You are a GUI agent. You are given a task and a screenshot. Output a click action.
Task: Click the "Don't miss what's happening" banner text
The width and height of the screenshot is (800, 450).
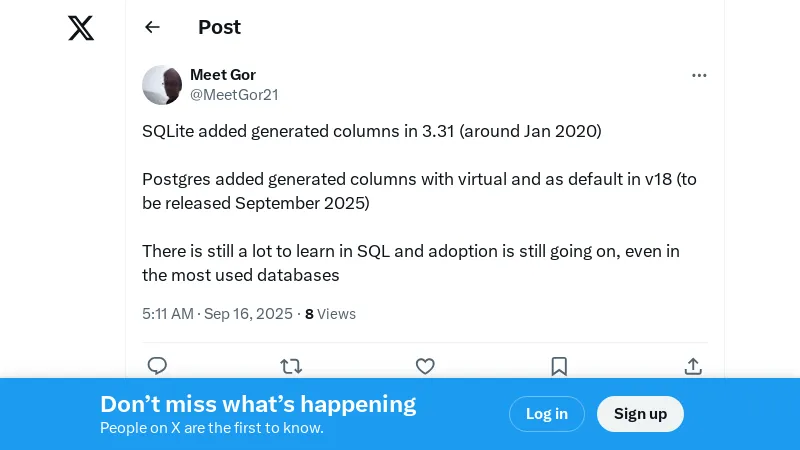[258, 404]
